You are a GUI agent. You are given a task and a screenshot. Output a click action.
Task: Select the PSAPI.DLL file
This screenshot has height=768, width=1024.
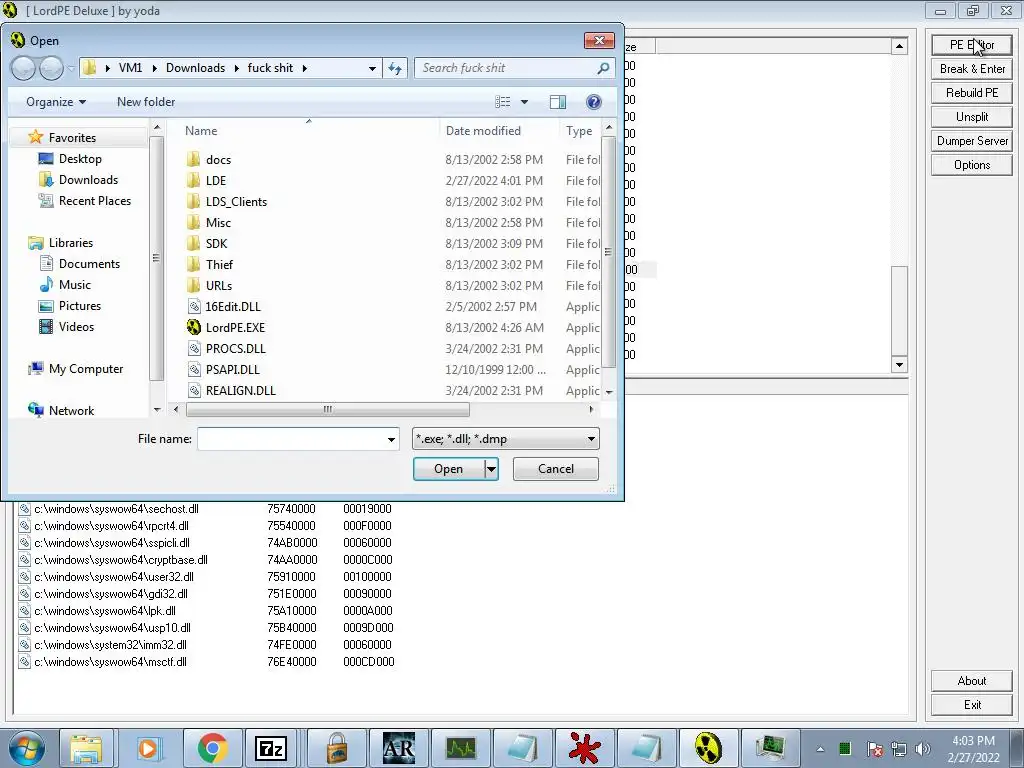click(x=232, y=370)
